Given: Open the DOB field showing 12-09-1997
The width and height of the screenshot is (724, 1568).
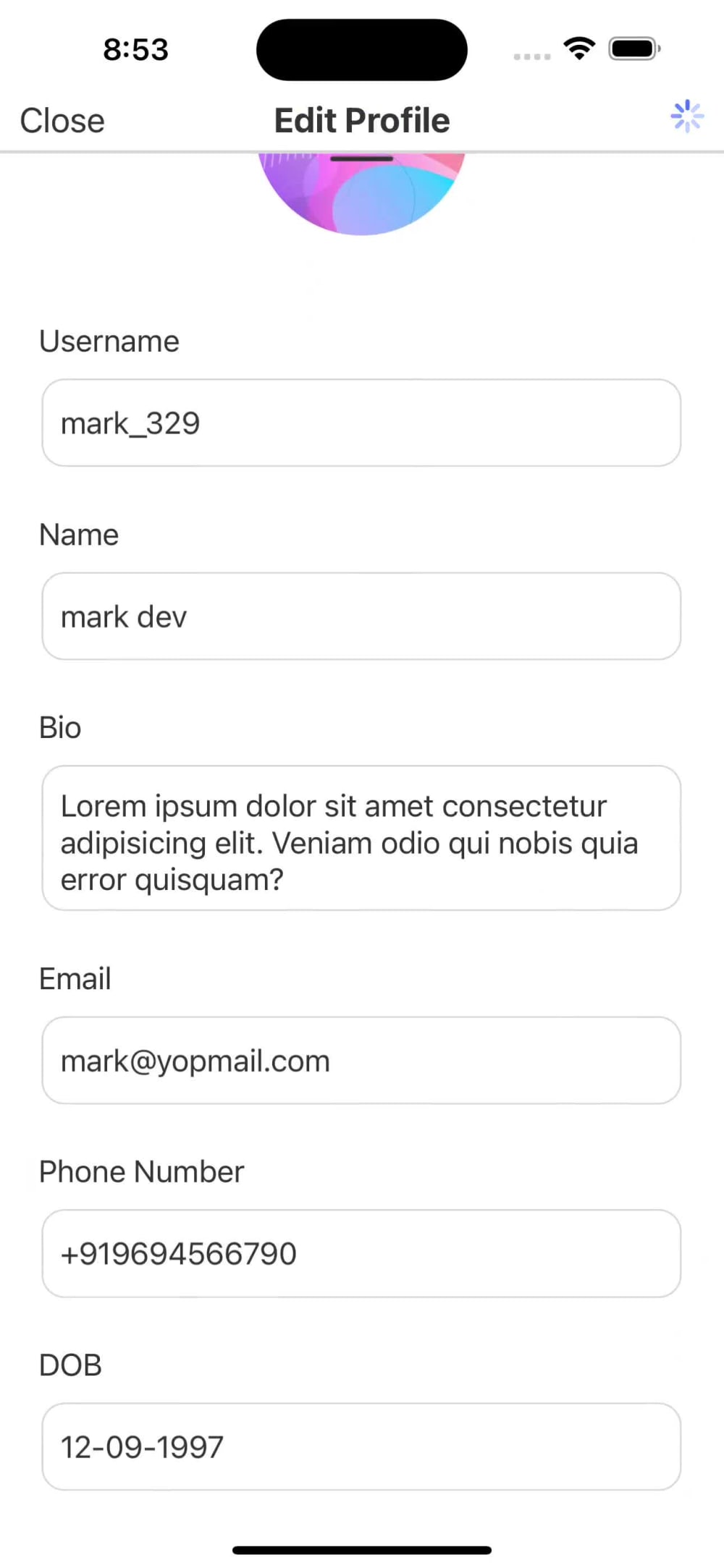Looking at the screenshot, I should (x=361, y=1446).
